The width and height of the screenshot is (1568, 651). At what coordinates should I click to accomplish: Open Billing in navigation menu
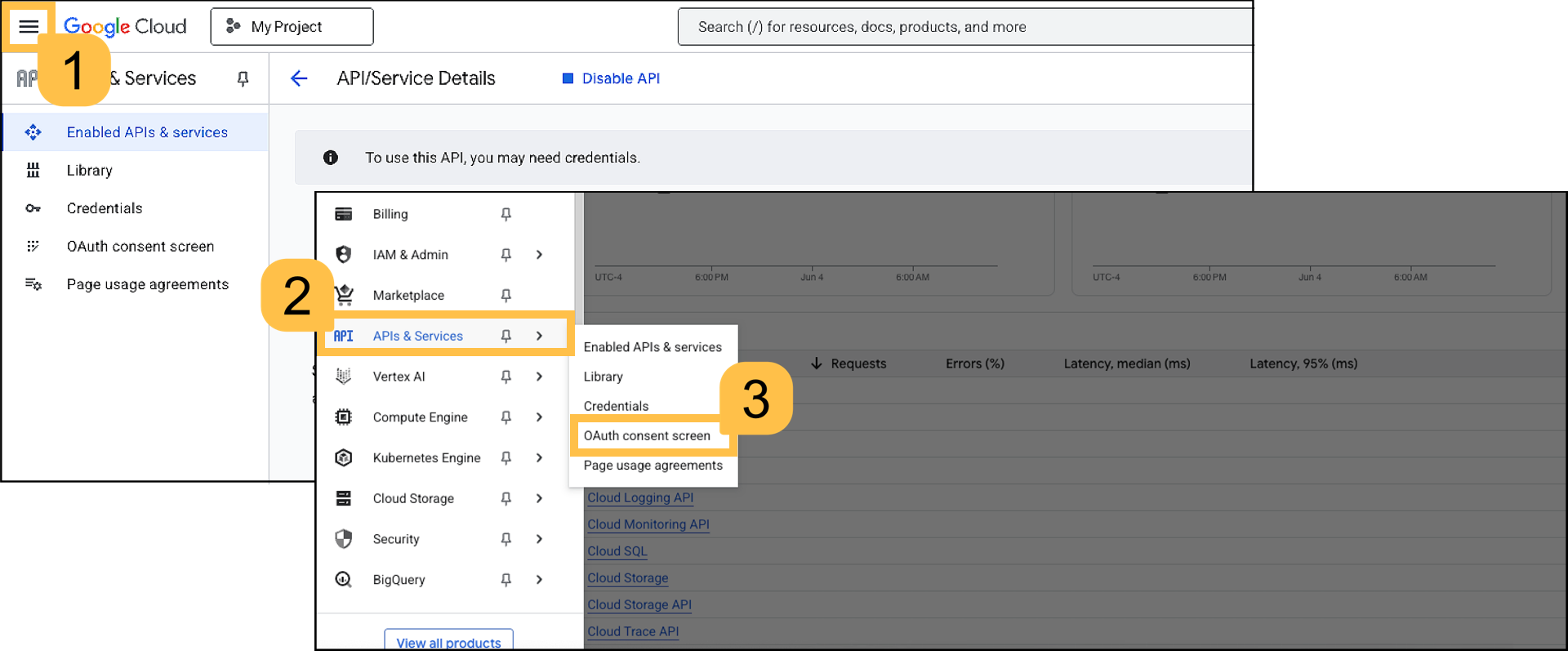(x=390, y=214)
